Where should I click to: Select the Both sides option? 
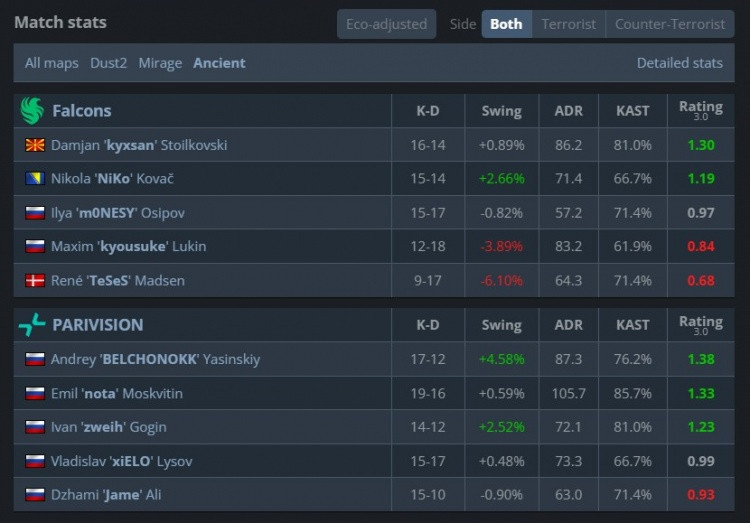pyautogui.click(x=506, y=24)
